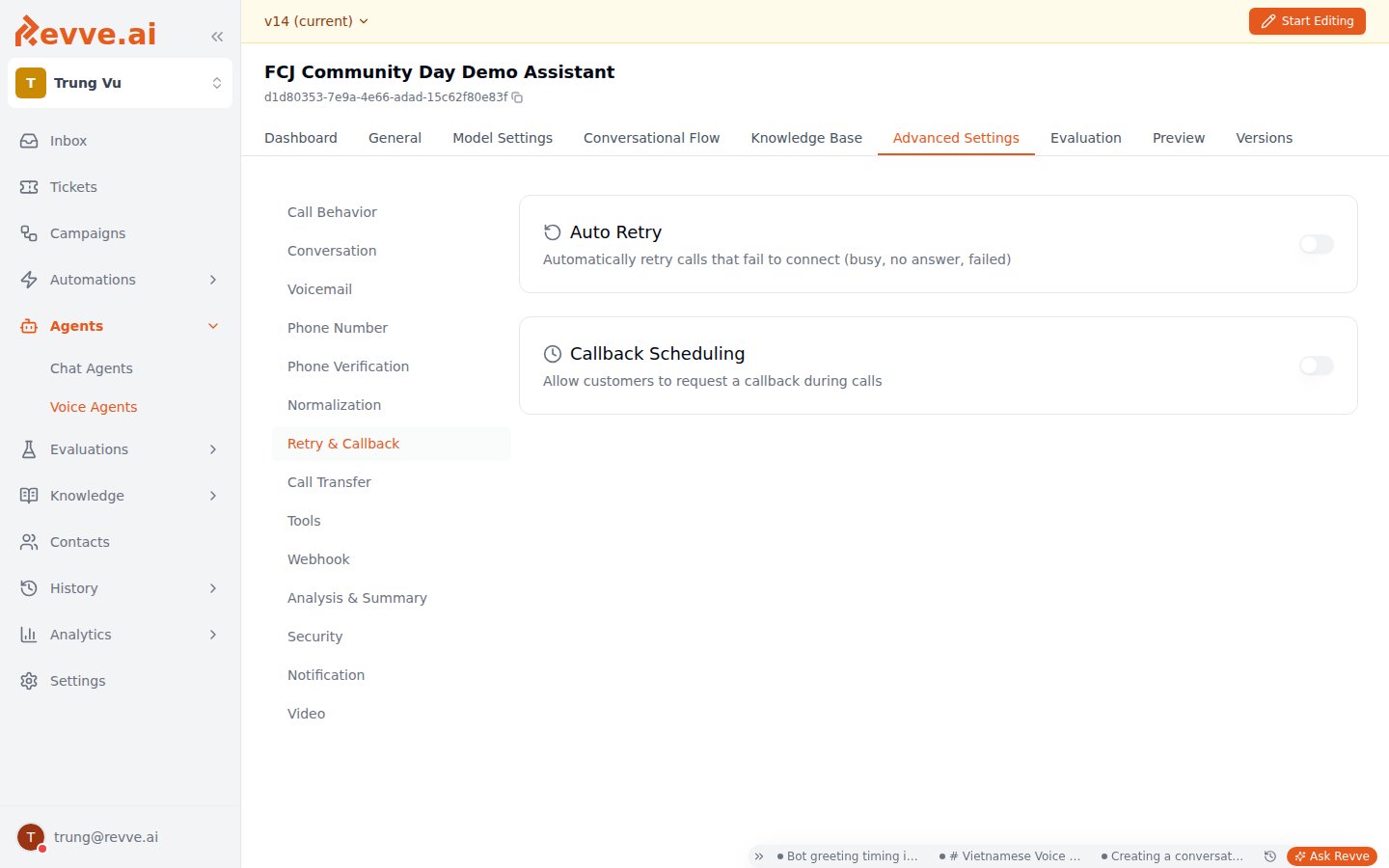Open the v14 (current) version dropdown

pyautogui.click(x=316, y=21)
